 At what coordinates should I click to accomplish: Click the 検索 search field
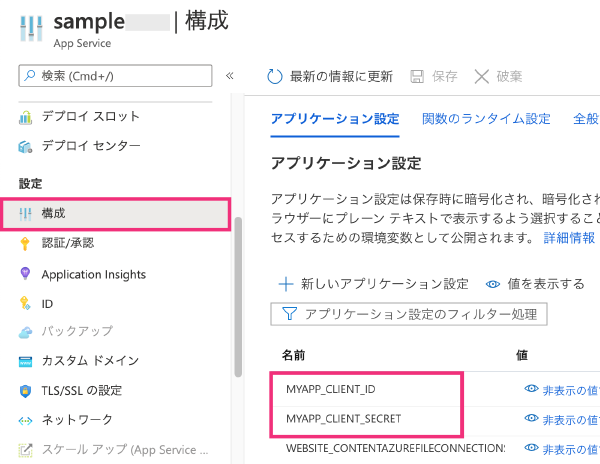point(115,76)
